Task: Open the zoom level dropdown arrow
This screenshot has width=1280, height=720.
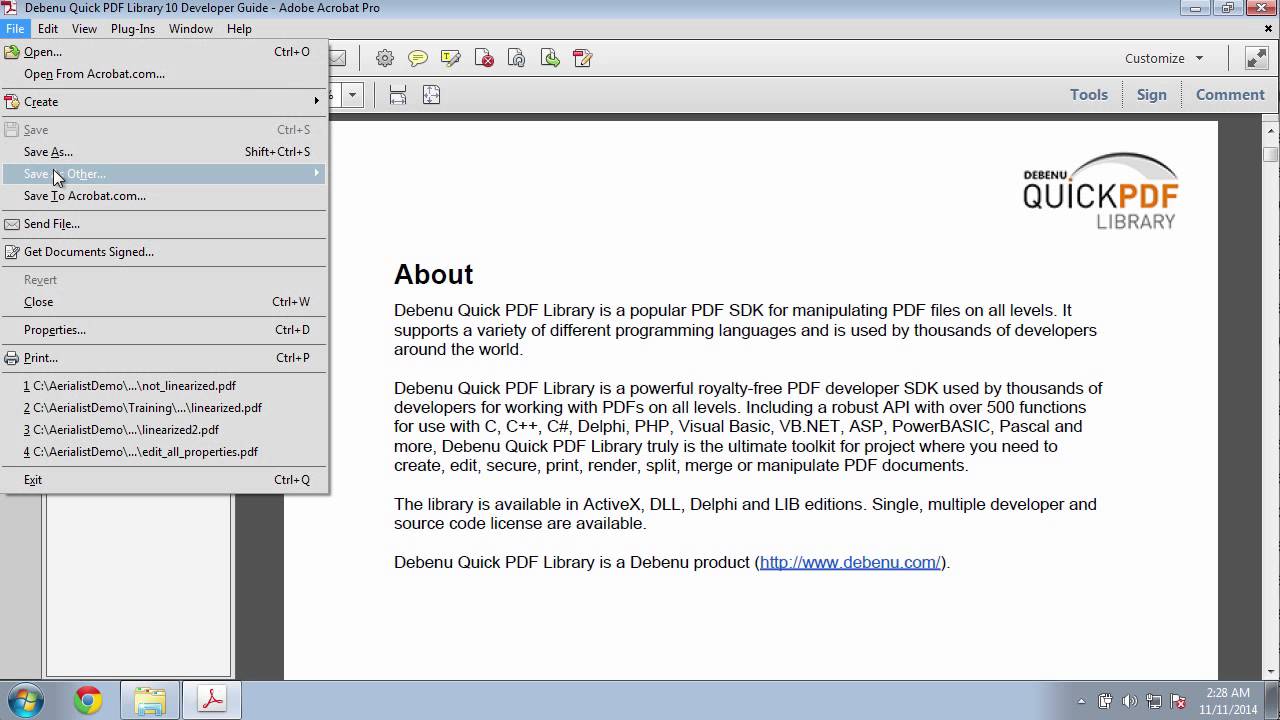Action: [352, 95]
